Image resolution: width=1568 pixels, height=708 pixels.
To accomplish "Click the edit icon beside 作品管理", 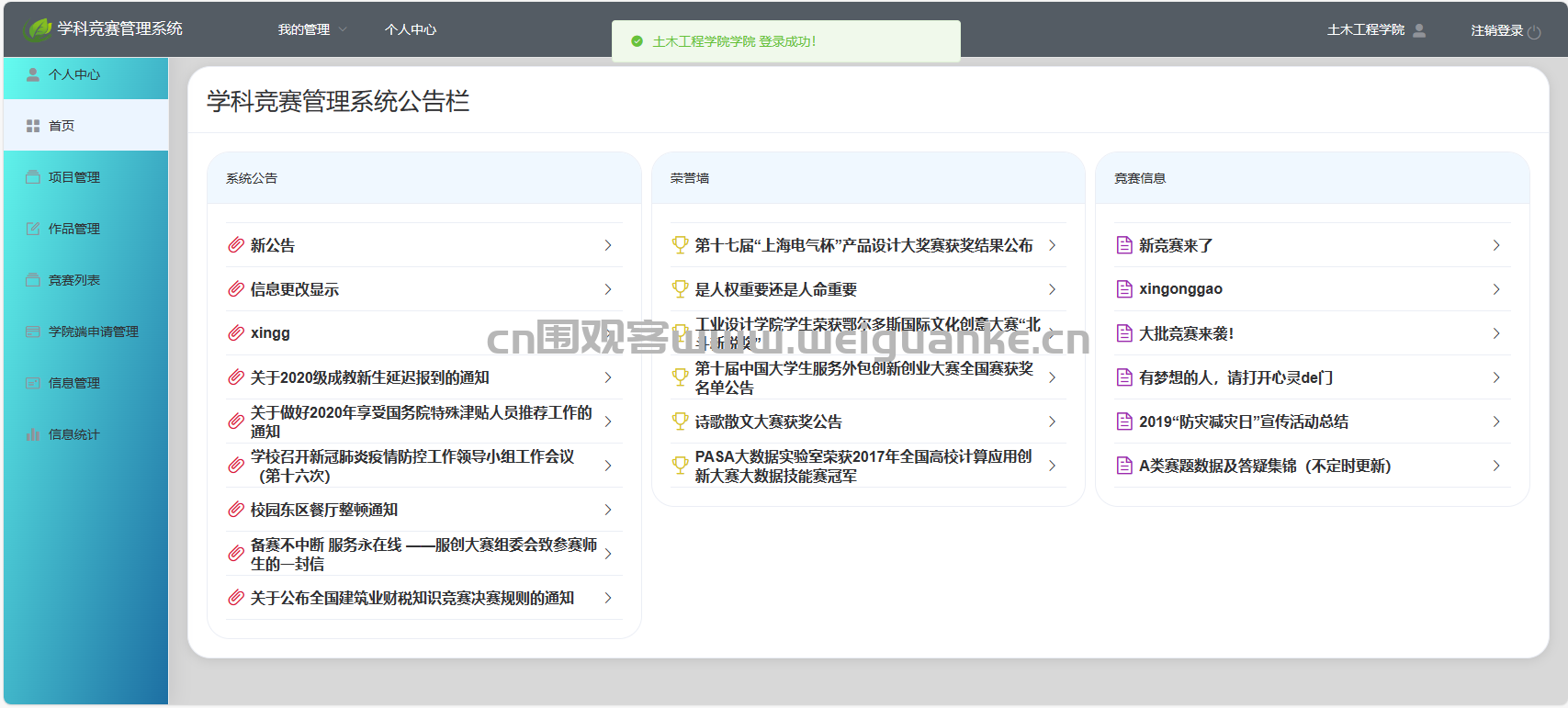I will point(33,229).
